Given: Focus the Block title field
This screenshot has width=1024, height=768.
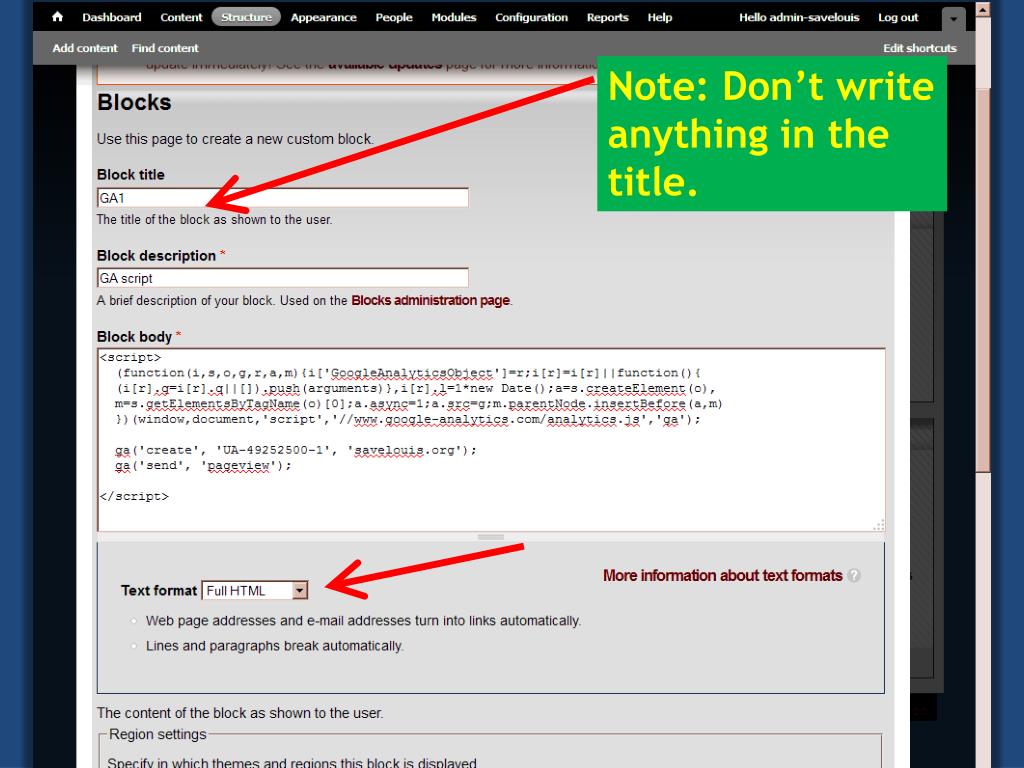Looking at the screenshot, I should point(283,198).
